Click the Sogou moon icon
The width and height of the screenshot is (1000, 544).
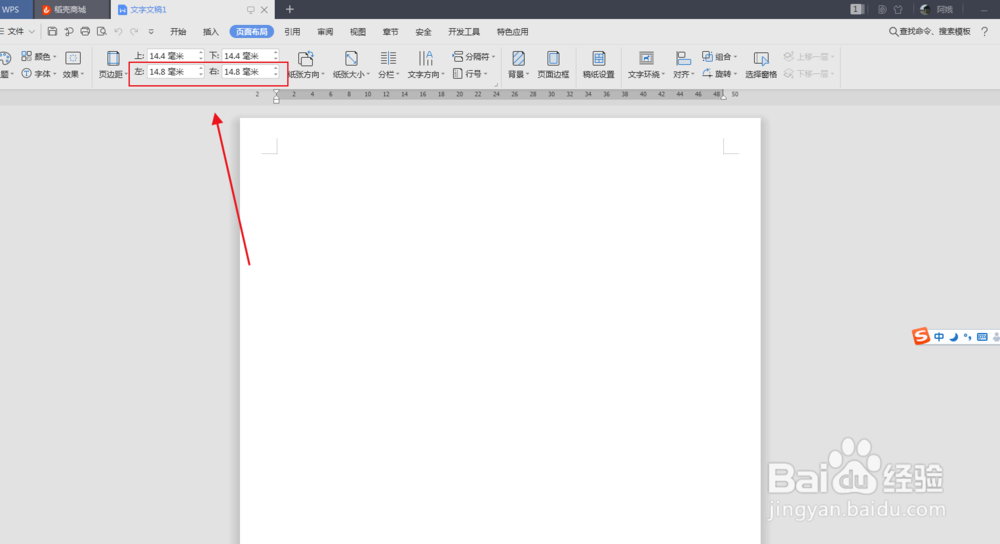[953, 337]
